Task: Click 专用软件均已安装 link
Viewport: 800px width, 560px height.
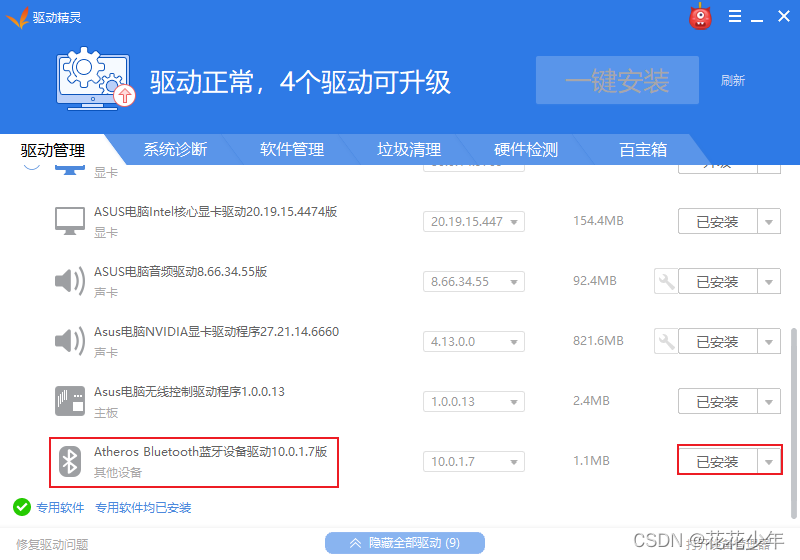Action: (143, 507)
